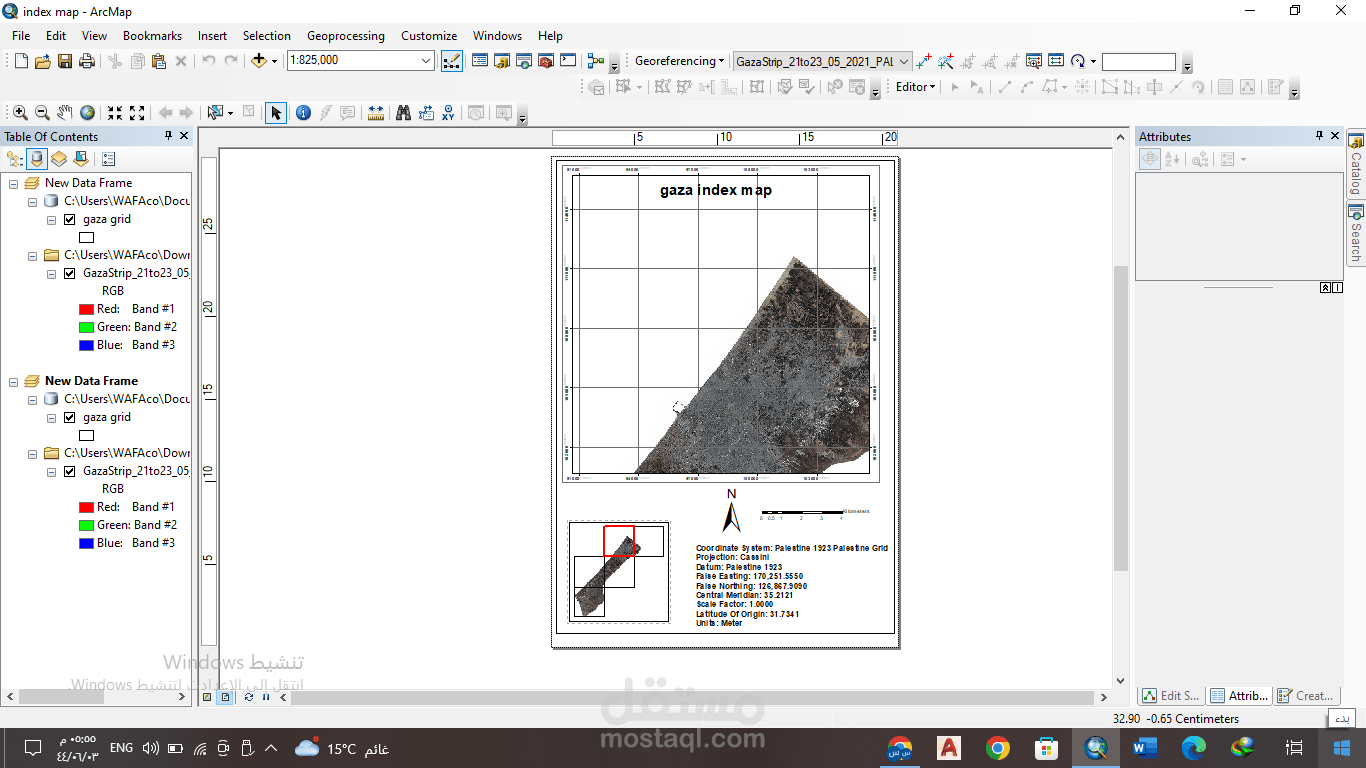Viewport: 1366px width, 768px height.
Task: Open the red ArcToolbox window
Action: [x=546, y=61]
